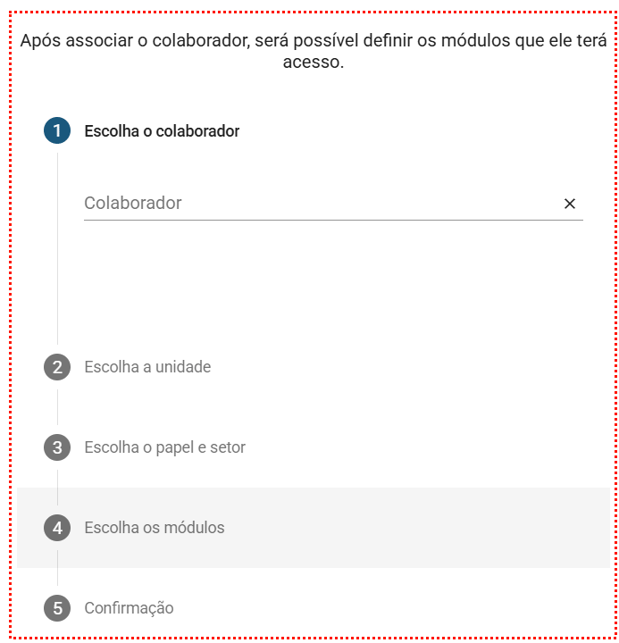Jump to the 'Escolha os módulos' step
The image size is (619, 643).
click(154, 527)
